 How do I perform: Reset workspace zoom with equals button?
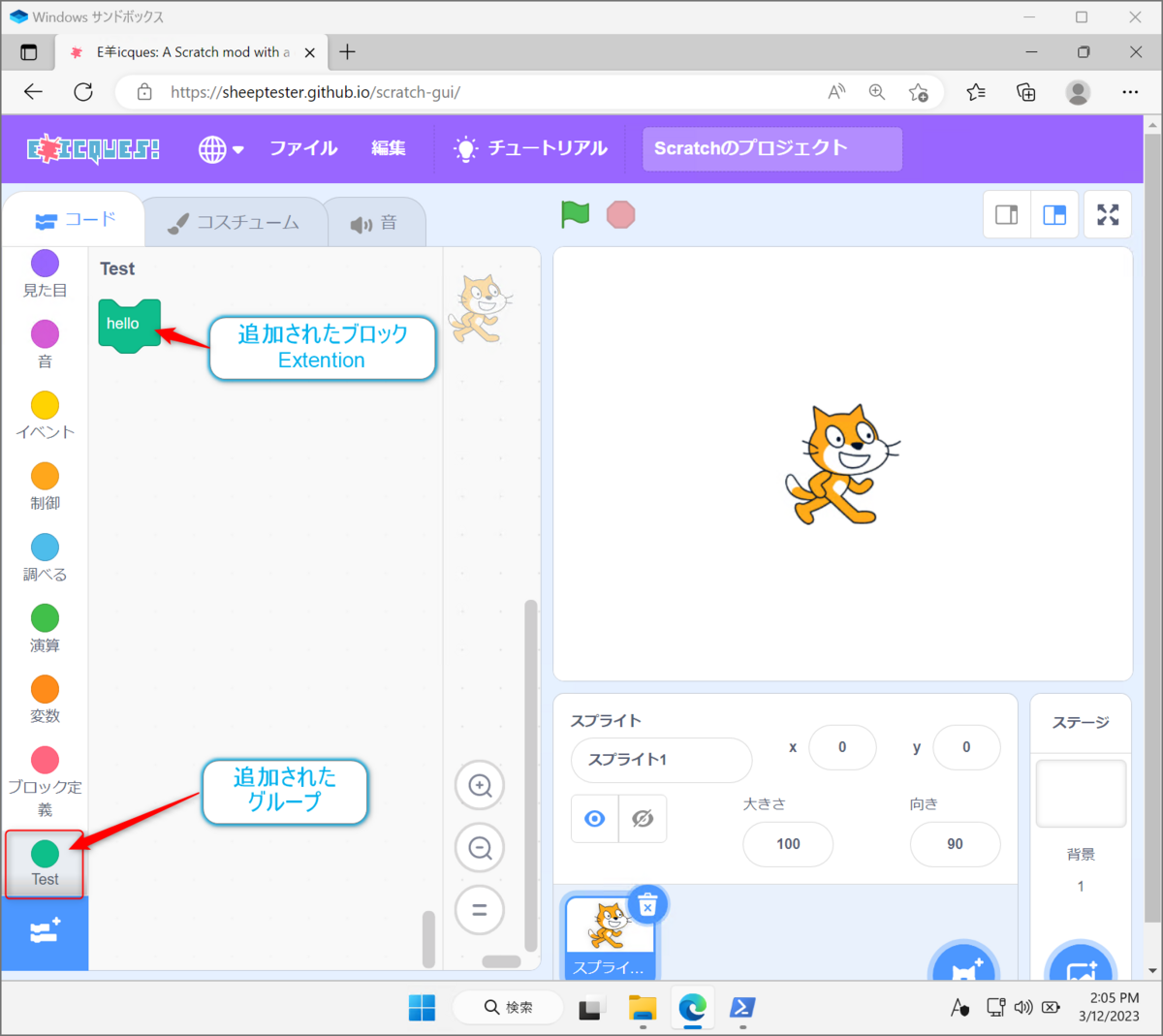[x=480, y=910]
